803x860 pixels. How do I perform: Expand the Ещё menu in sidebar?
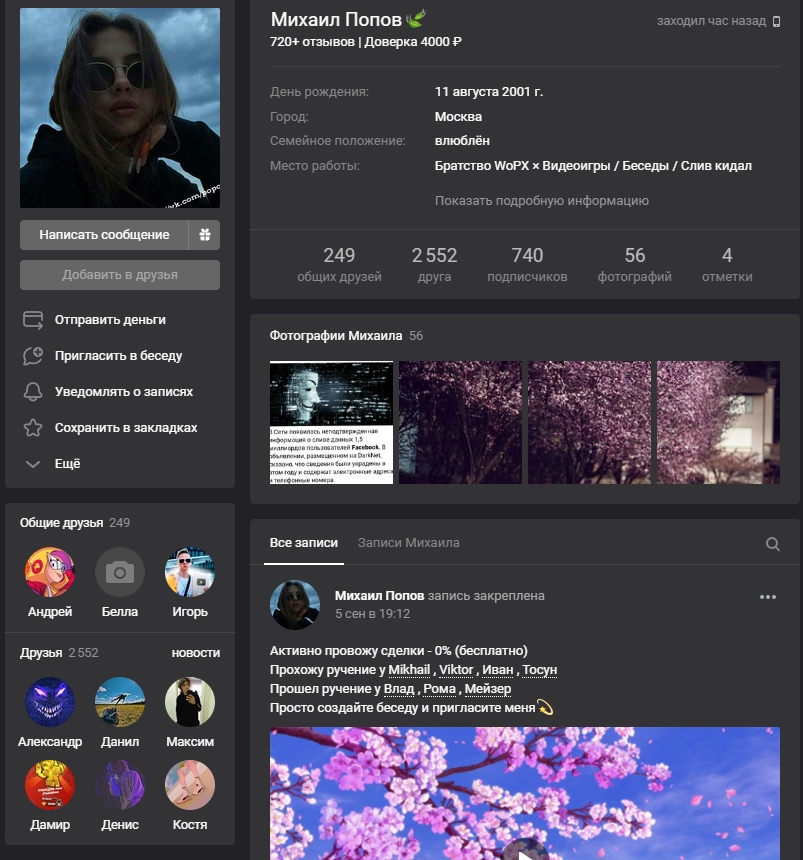click(54, 464)
